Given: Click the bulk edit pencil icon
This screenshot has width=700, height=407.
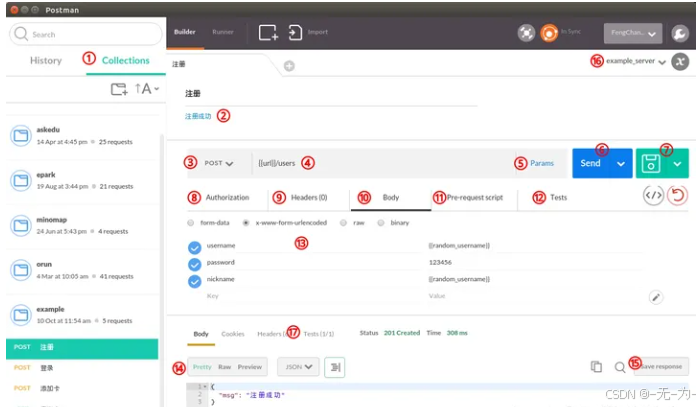Looking at the screenshot, I should [656, 297].
